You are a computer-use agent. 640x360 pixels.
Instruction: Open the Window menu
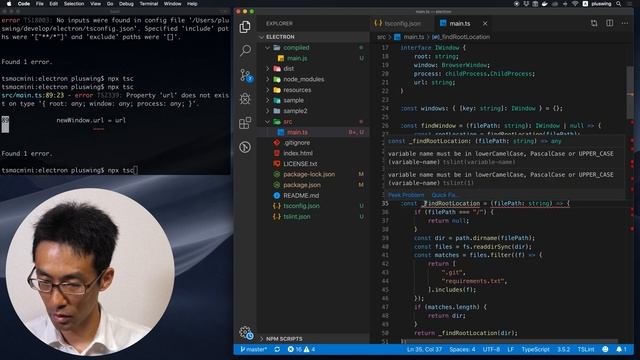click(172, 4)
